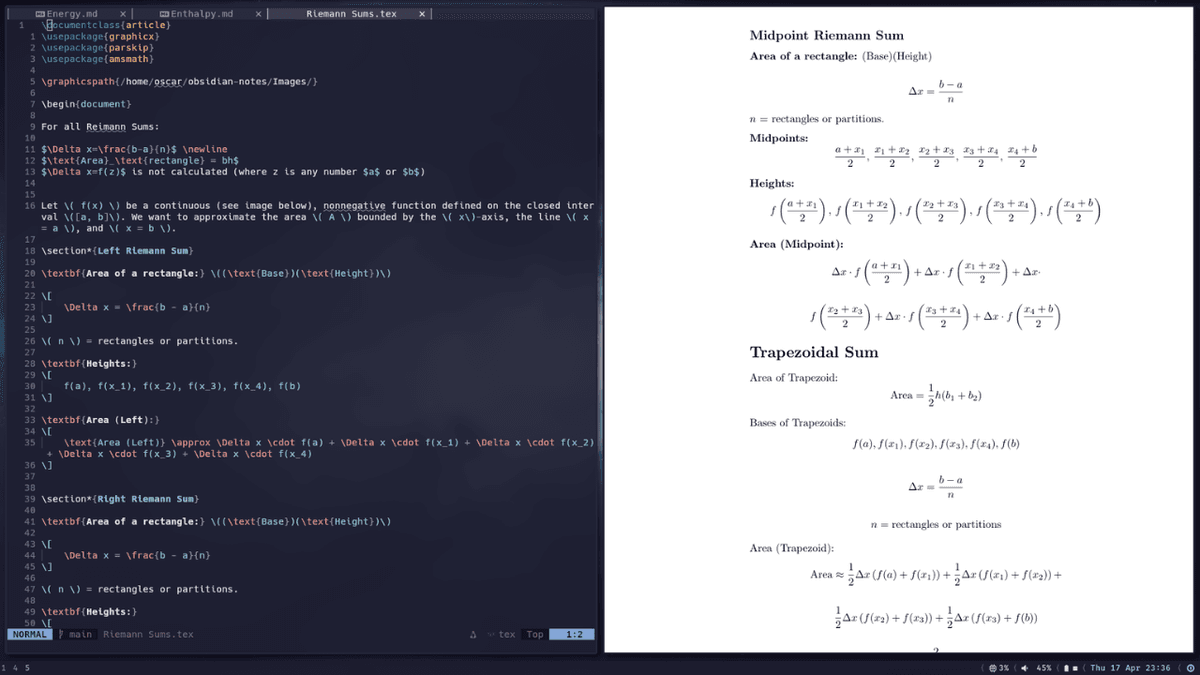Click the volume speaker icon in status bar
1200x675 pixels.
1025,667
